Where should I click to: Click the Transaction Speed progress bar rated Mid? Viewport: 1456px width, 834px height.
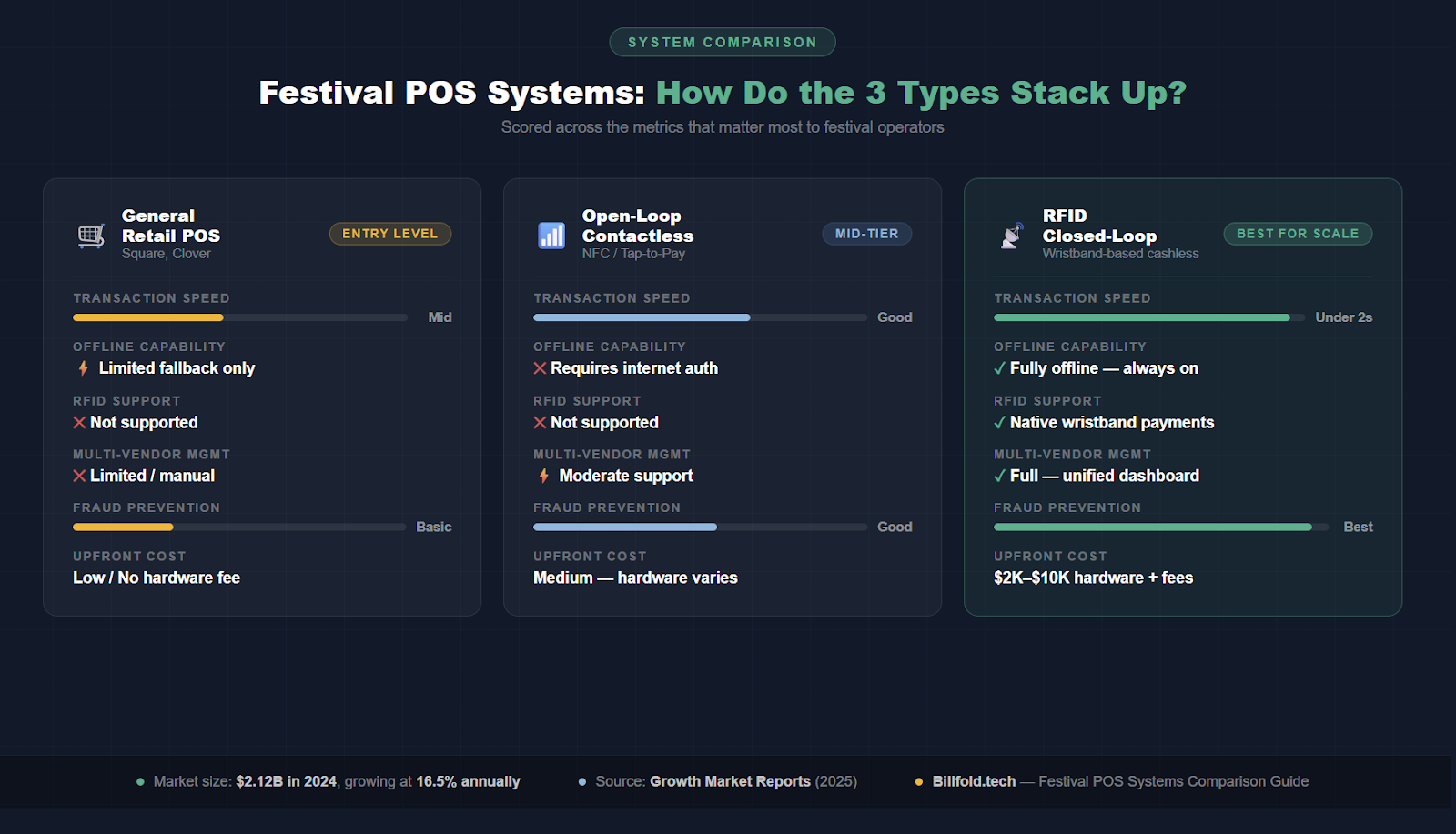pos(238,317)
